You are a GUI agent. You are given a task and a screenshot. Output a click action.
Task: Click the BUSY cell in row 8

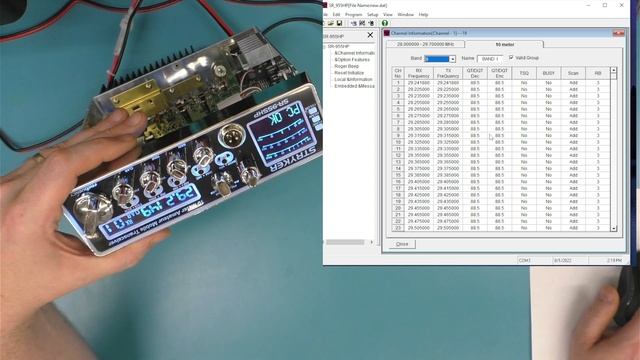pos(548,129)
